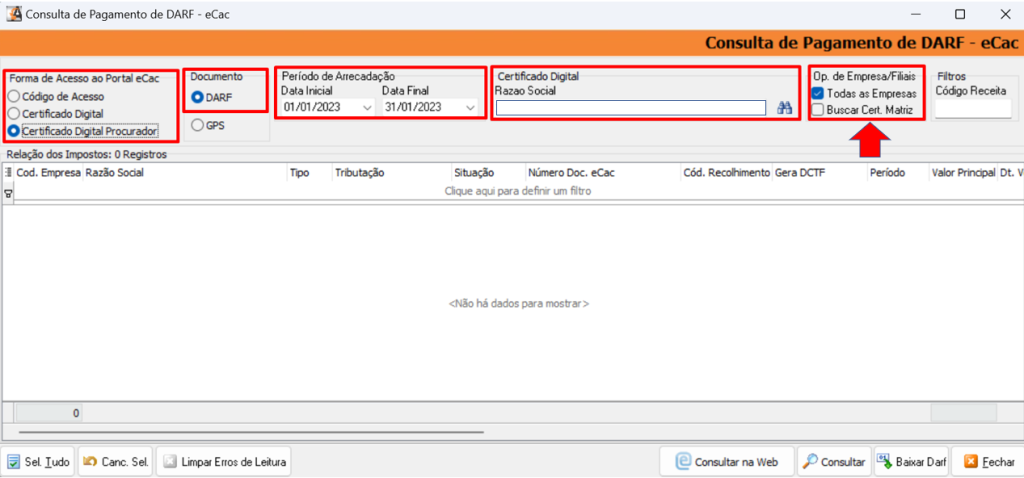Click Limpar Erros de Leitura button

[x=224, y=462]
